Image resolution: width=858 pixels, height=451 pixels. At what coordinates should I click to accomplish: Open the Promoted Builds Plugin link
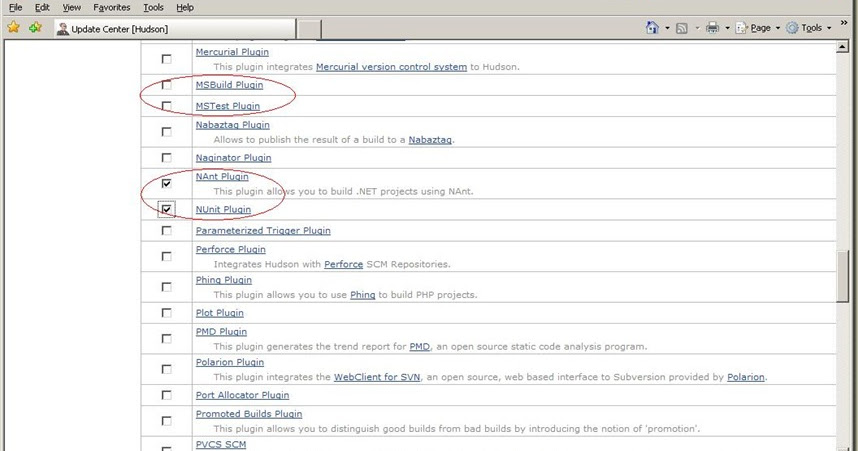[x=249, y=414]
